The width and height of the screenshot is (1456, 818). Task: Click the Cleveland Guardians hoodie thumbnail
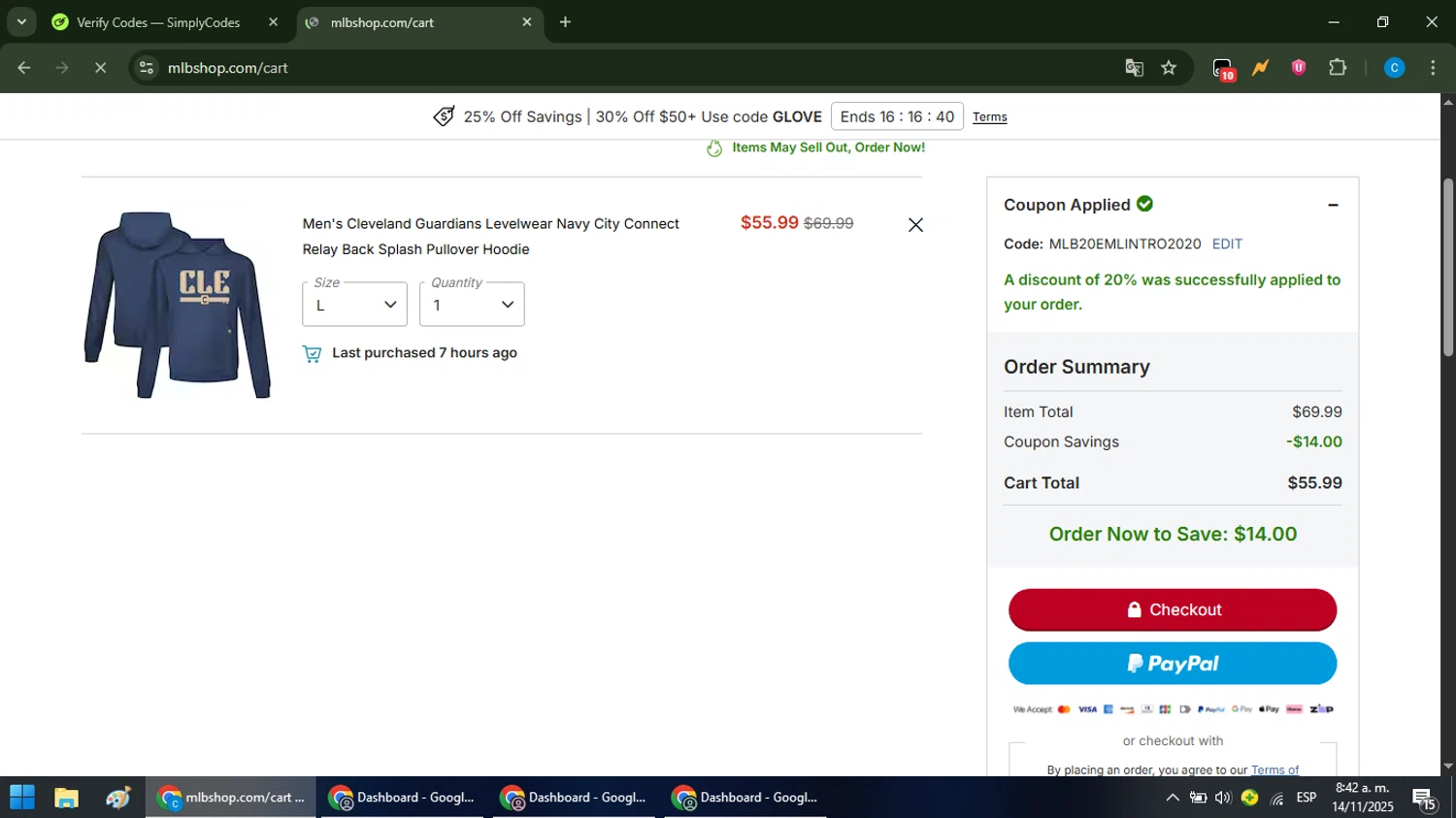[178, 305]
